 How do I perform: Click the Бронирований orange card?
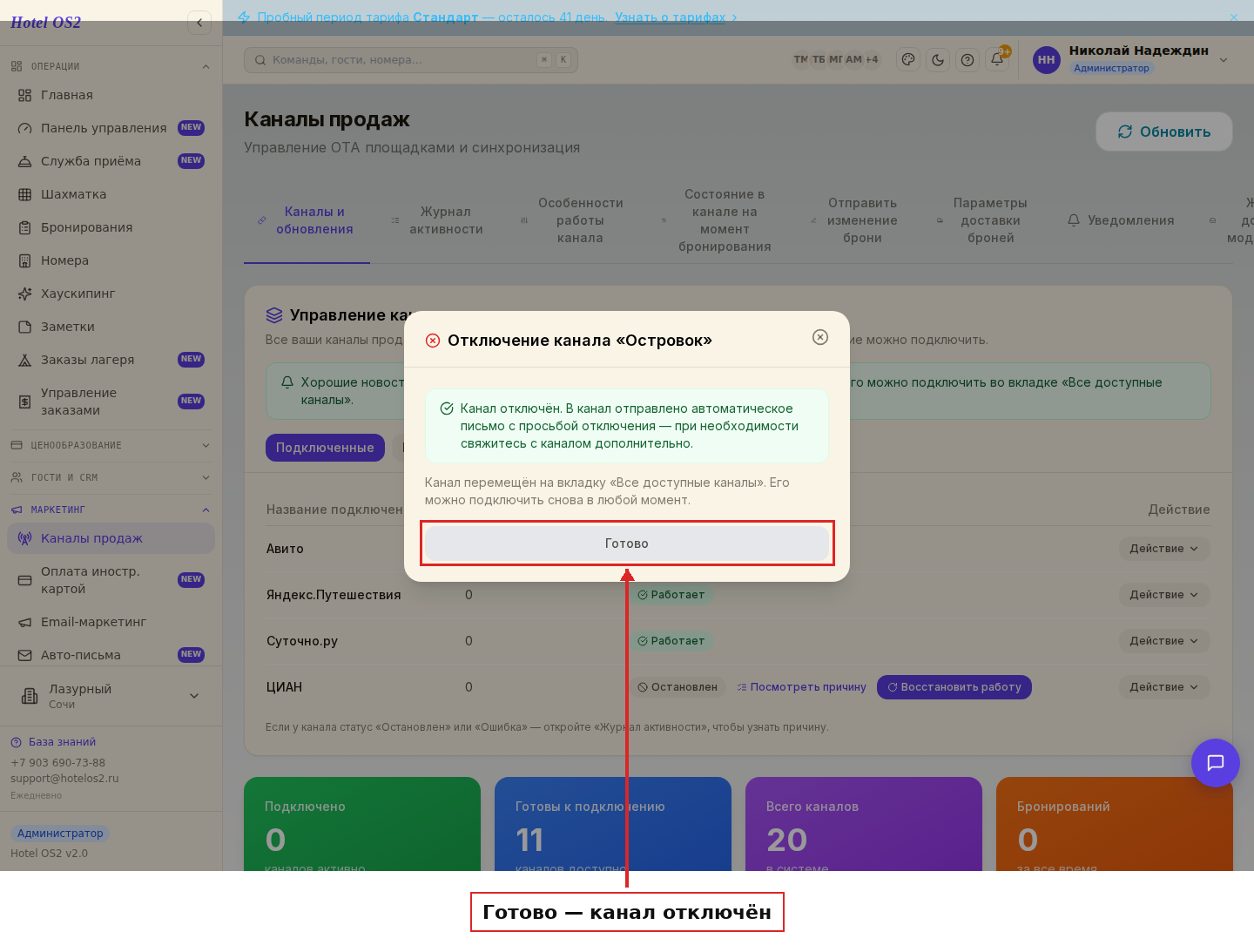[1115, 824]
